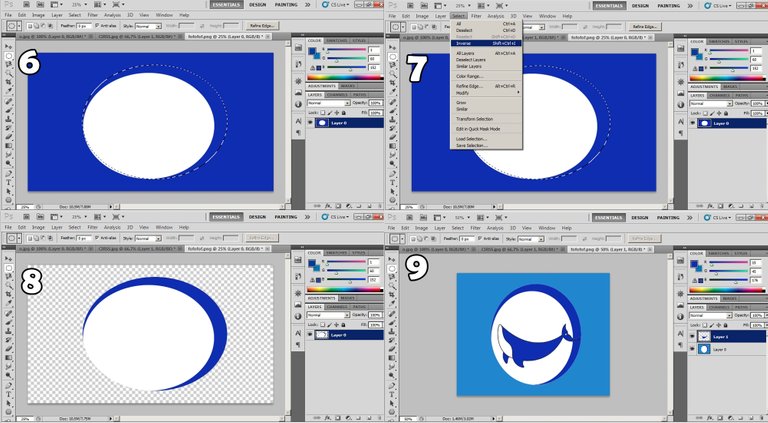Click foreground color swatch in screenshot 6
Viewport: 768px width, 423px height.
pyautogui.click(x=312, y=51)
